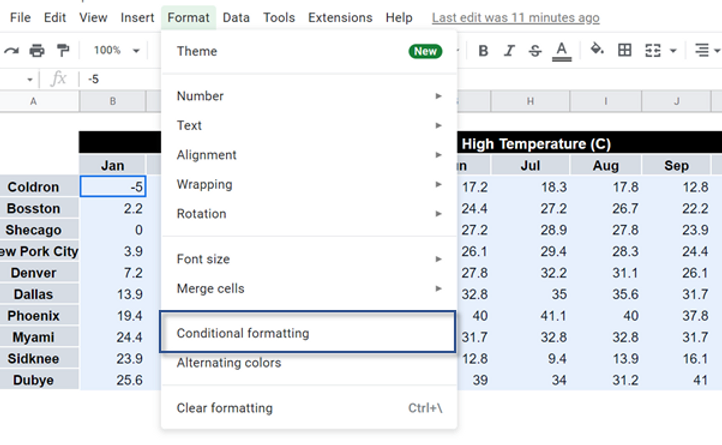Open the text color picker
Image resolution: width=722 pixels, height=445 pixels.
561,51
